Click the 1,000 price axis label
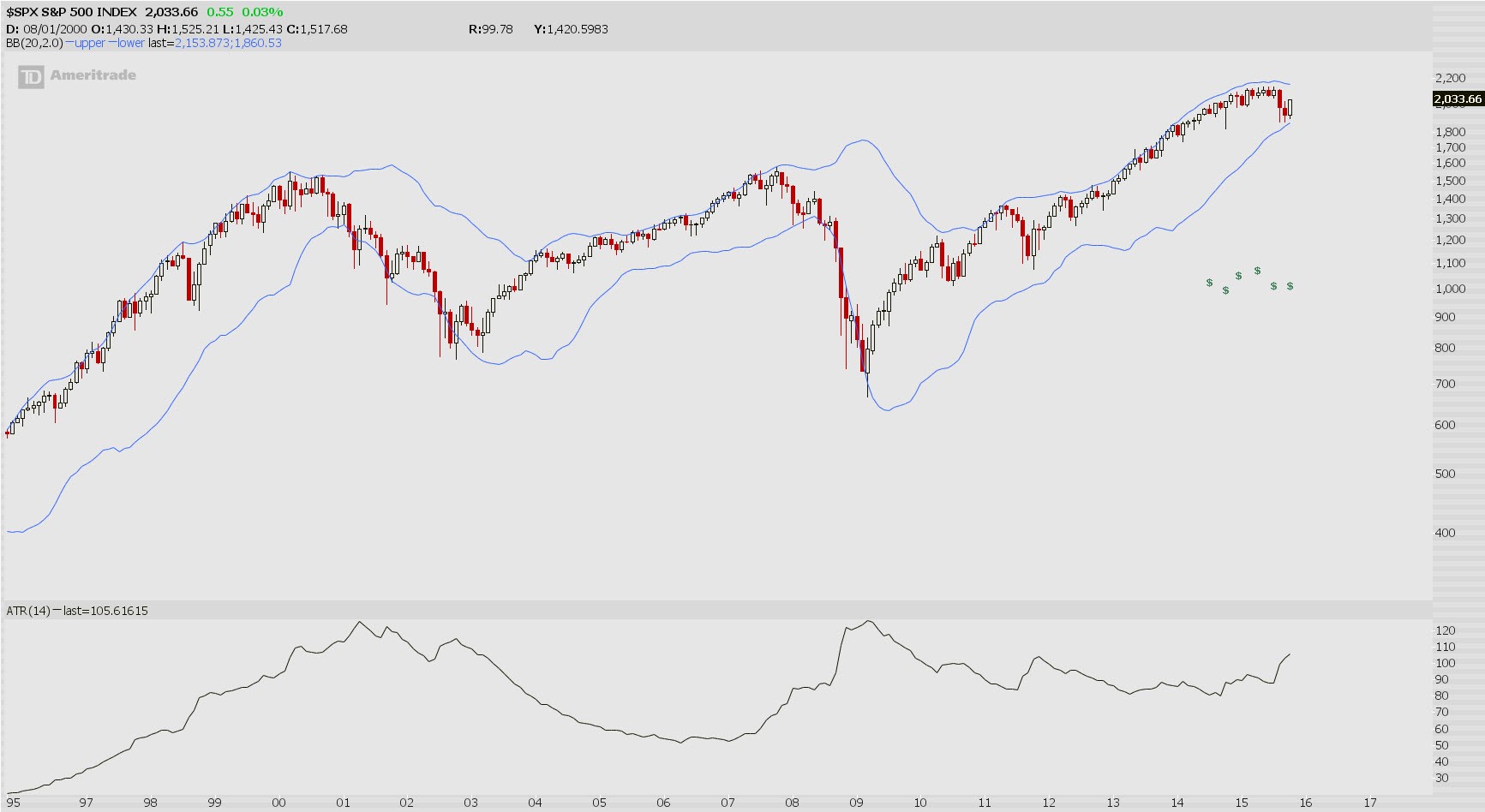Viewport: 1485px width, 812px height. (x=1450, y=289)
